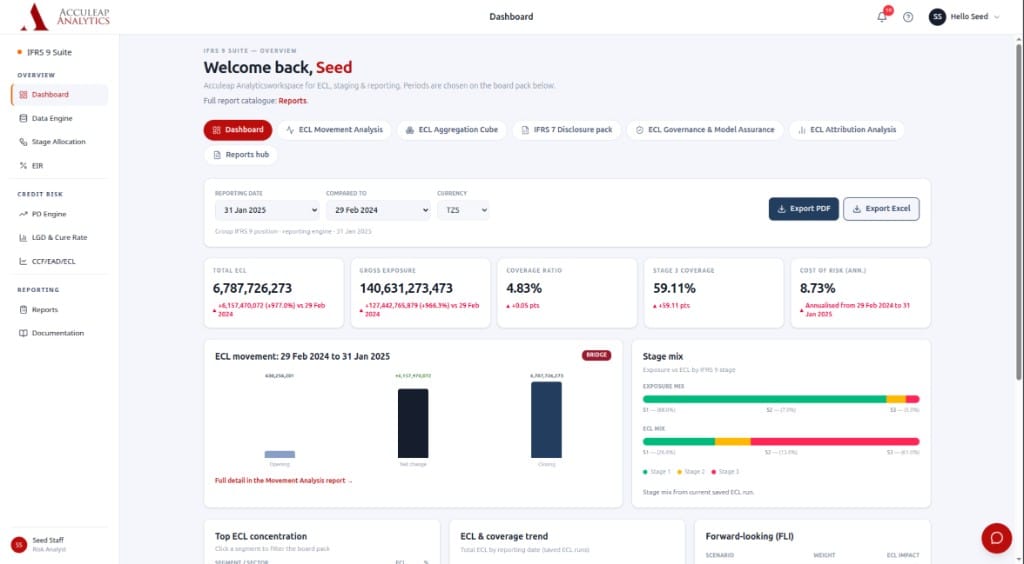This screenshot has width=1024, height=564.
Task: Open LGD & Cure Rate in the sidebar
Action: coord(59,238)
